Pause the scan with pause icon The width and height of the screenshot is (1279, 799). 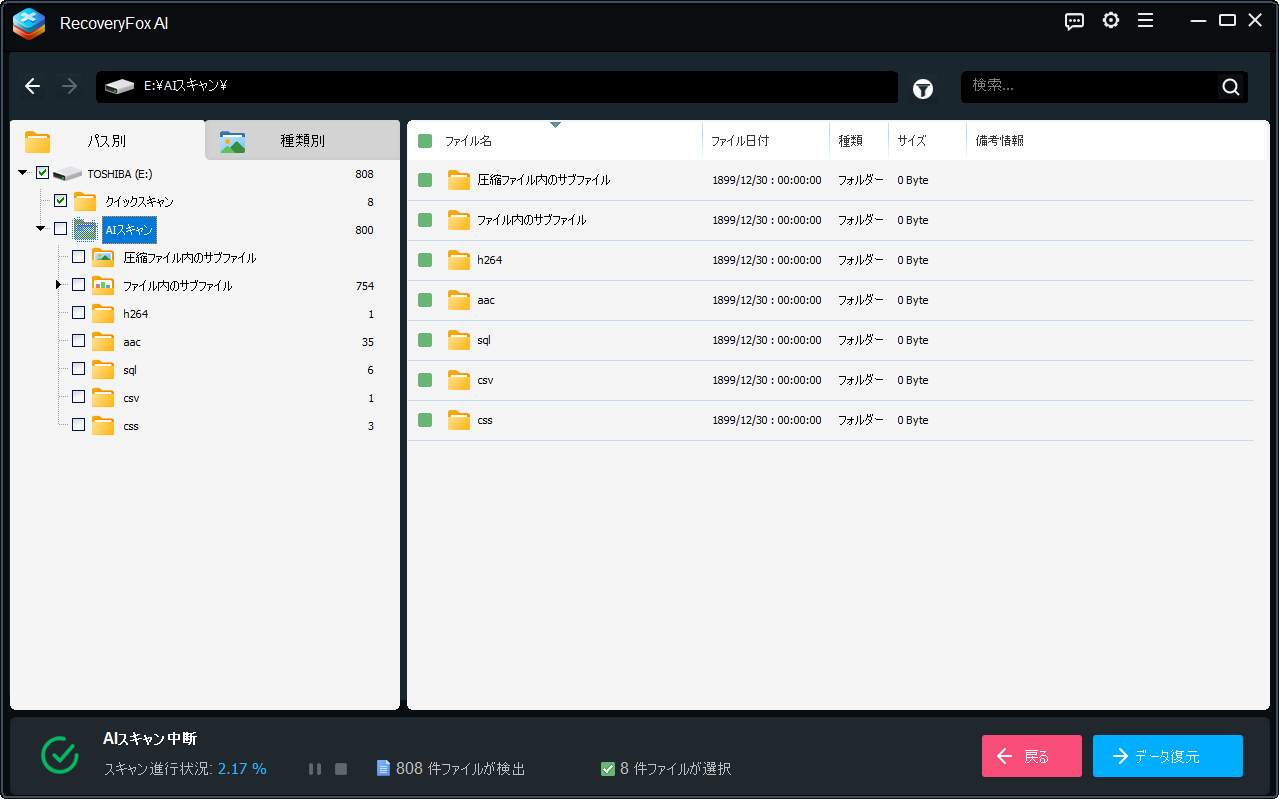point(315,769)
